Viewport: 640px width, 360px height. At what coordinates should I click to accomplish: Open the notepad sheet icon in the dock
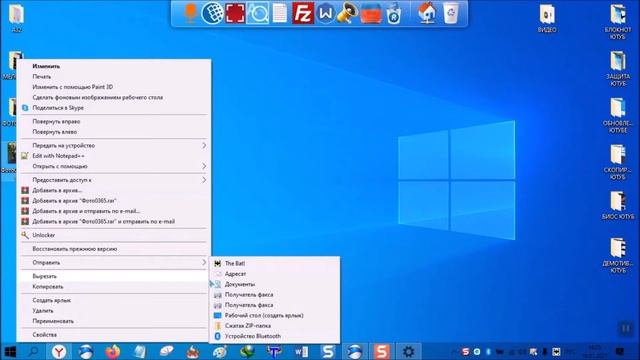click(280, 13)
